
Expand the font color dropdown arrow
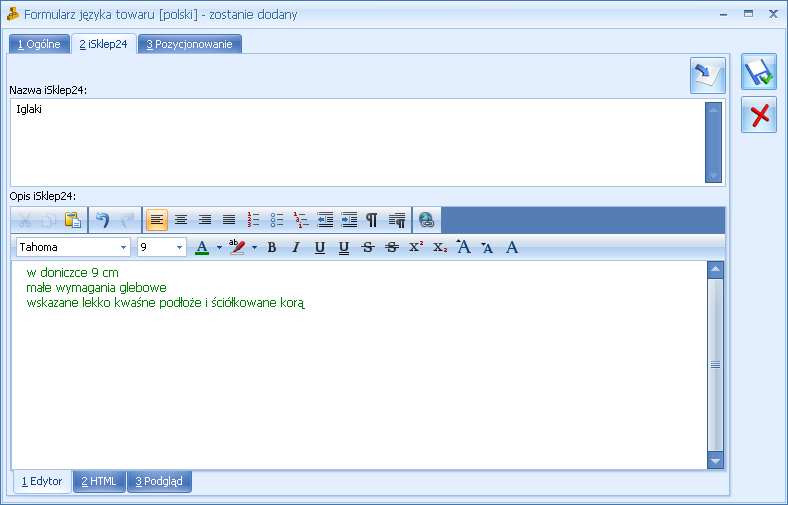pos(219,247)
